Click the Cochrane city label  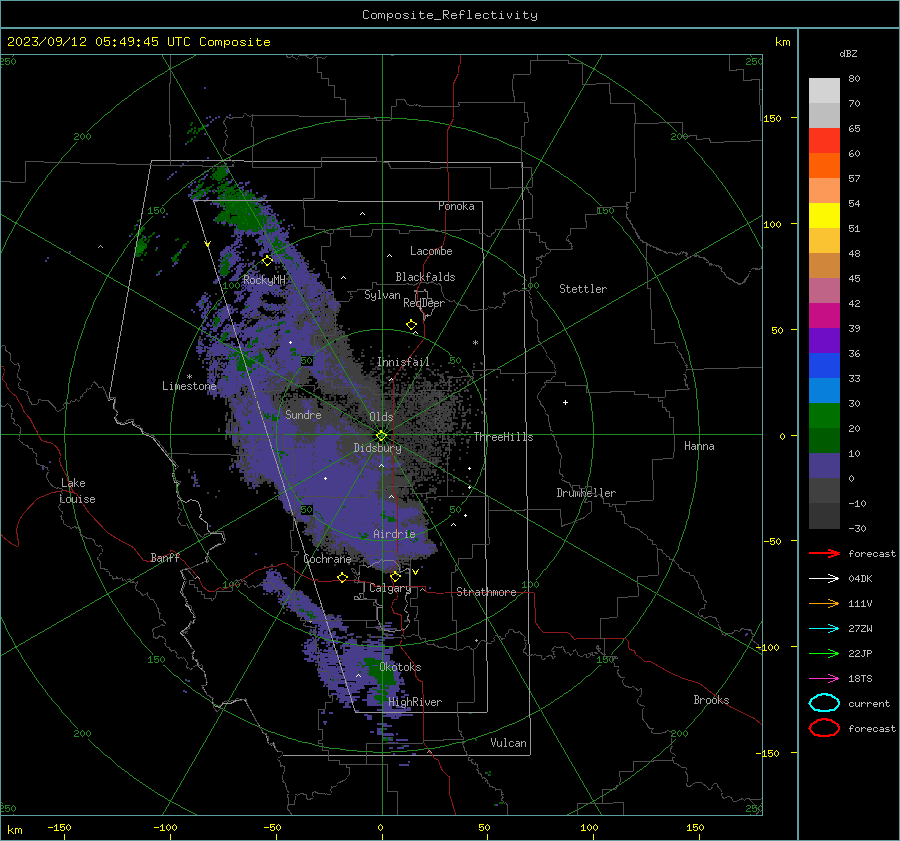[327, 559]
